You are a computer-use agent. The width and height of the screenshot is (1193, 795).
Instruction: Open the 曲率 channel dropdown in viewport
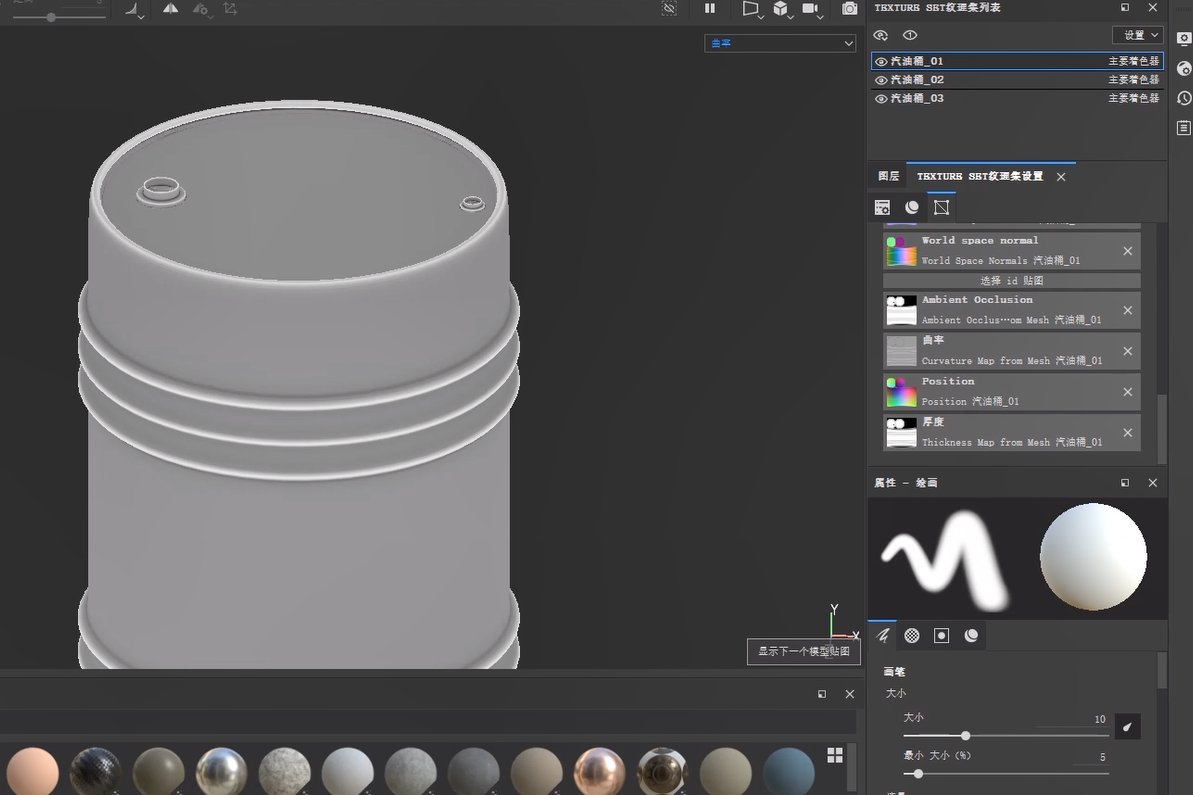pyautogui.click(x=780, y=43)
